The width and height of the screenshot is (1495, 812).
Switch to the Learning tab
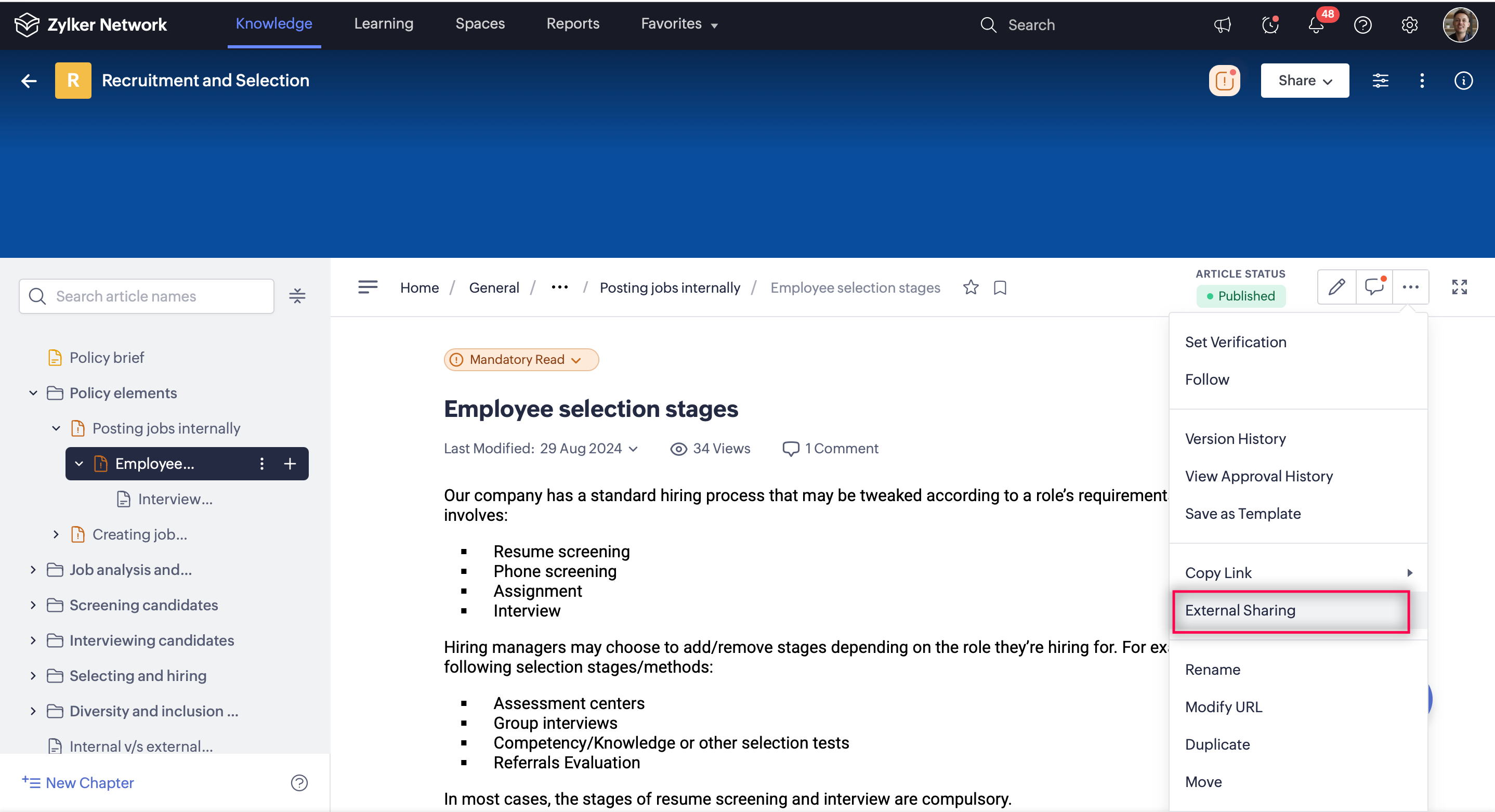pos(384,24)
